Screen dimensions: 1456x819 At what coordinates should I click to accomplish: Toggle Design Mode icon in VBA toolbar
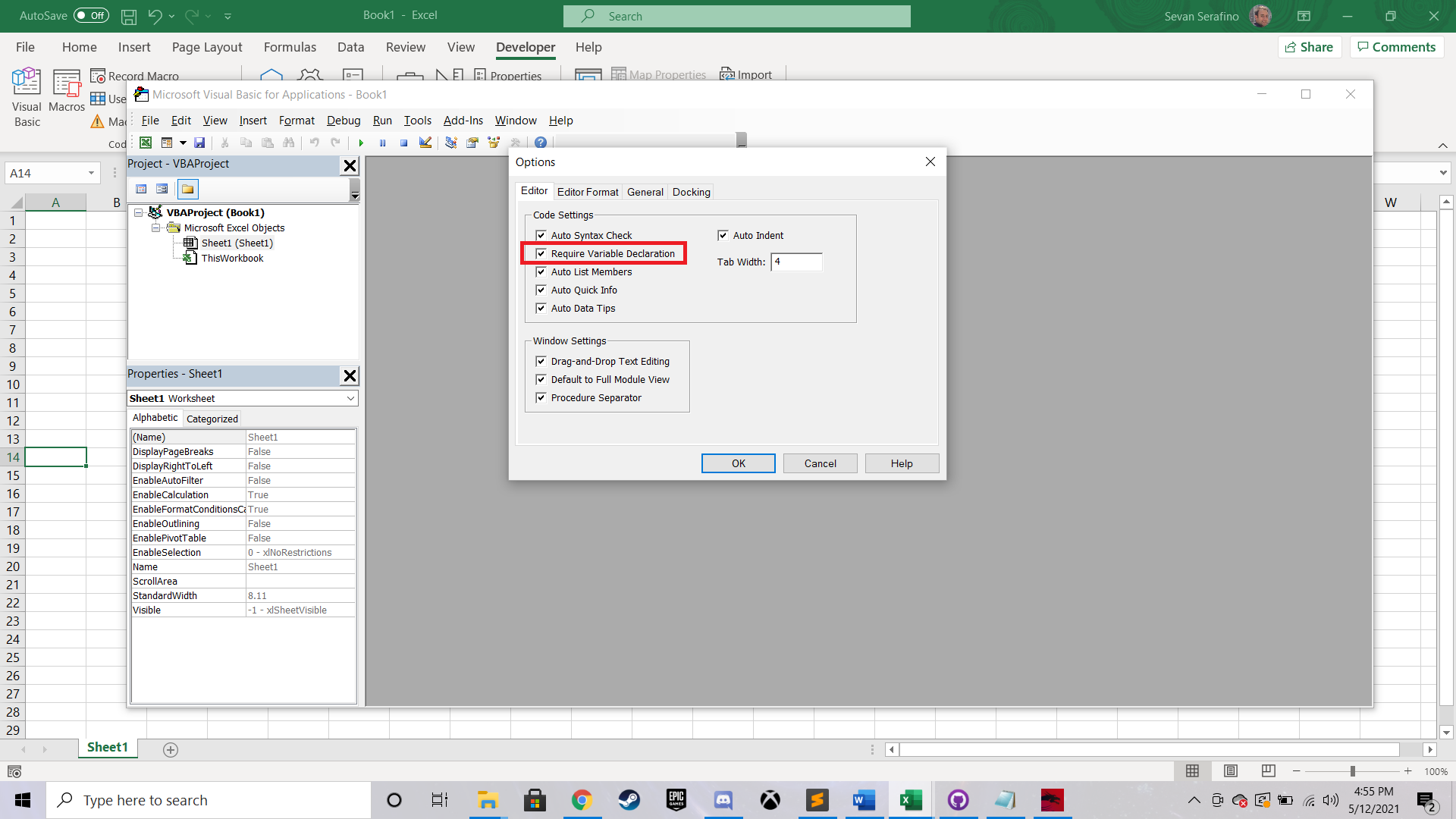[x=425, y=143]
